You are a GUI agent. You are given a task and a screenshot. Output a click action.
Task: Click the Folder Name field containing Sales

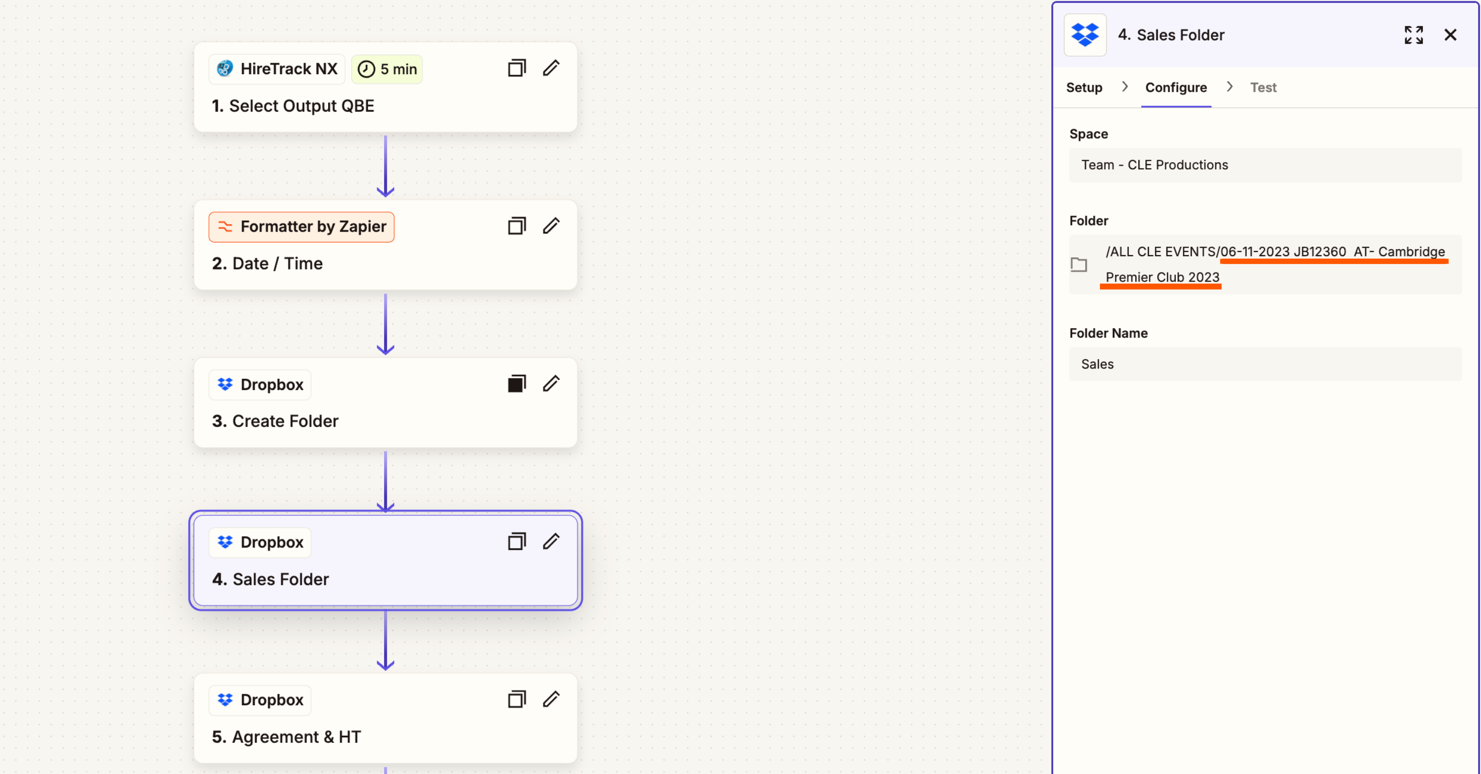tap(1265, 364)
